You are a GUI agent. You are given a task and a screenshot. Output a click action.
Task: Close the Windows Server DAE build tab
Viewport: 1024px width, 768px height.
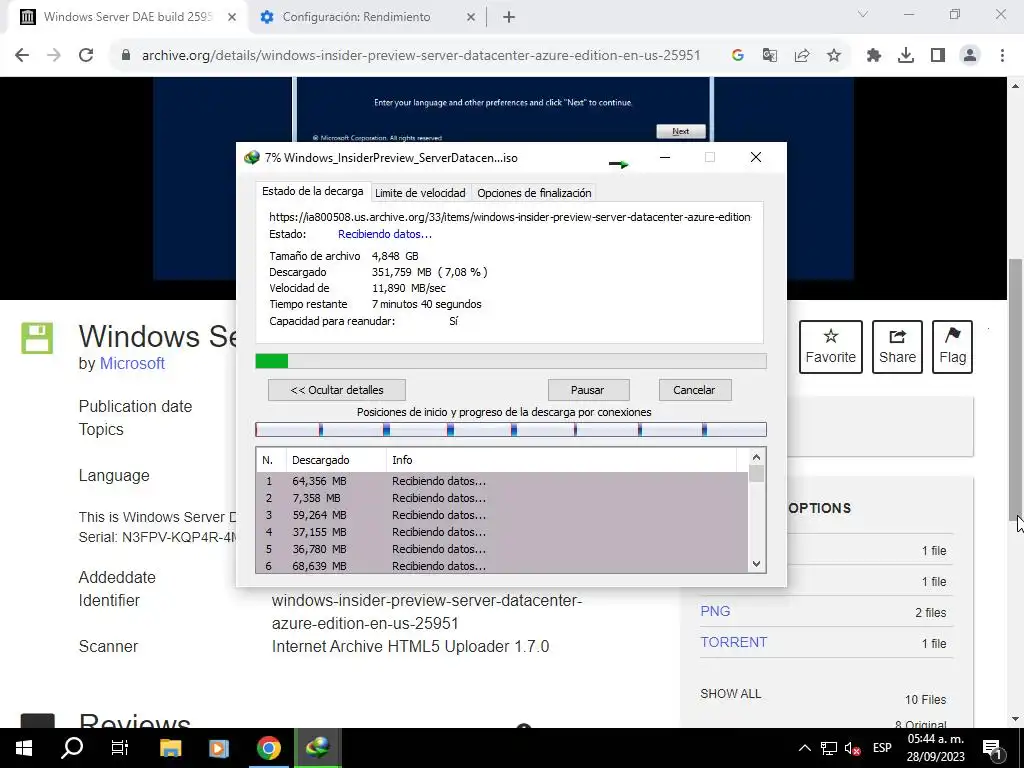point(232,17)
